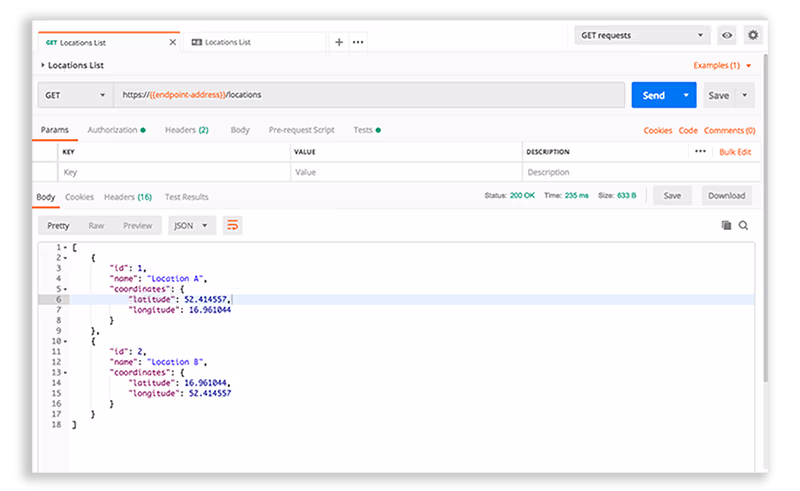Click longitude value 52.414557 on line 15
800x491 pixels.
click(x=210, y=393)
